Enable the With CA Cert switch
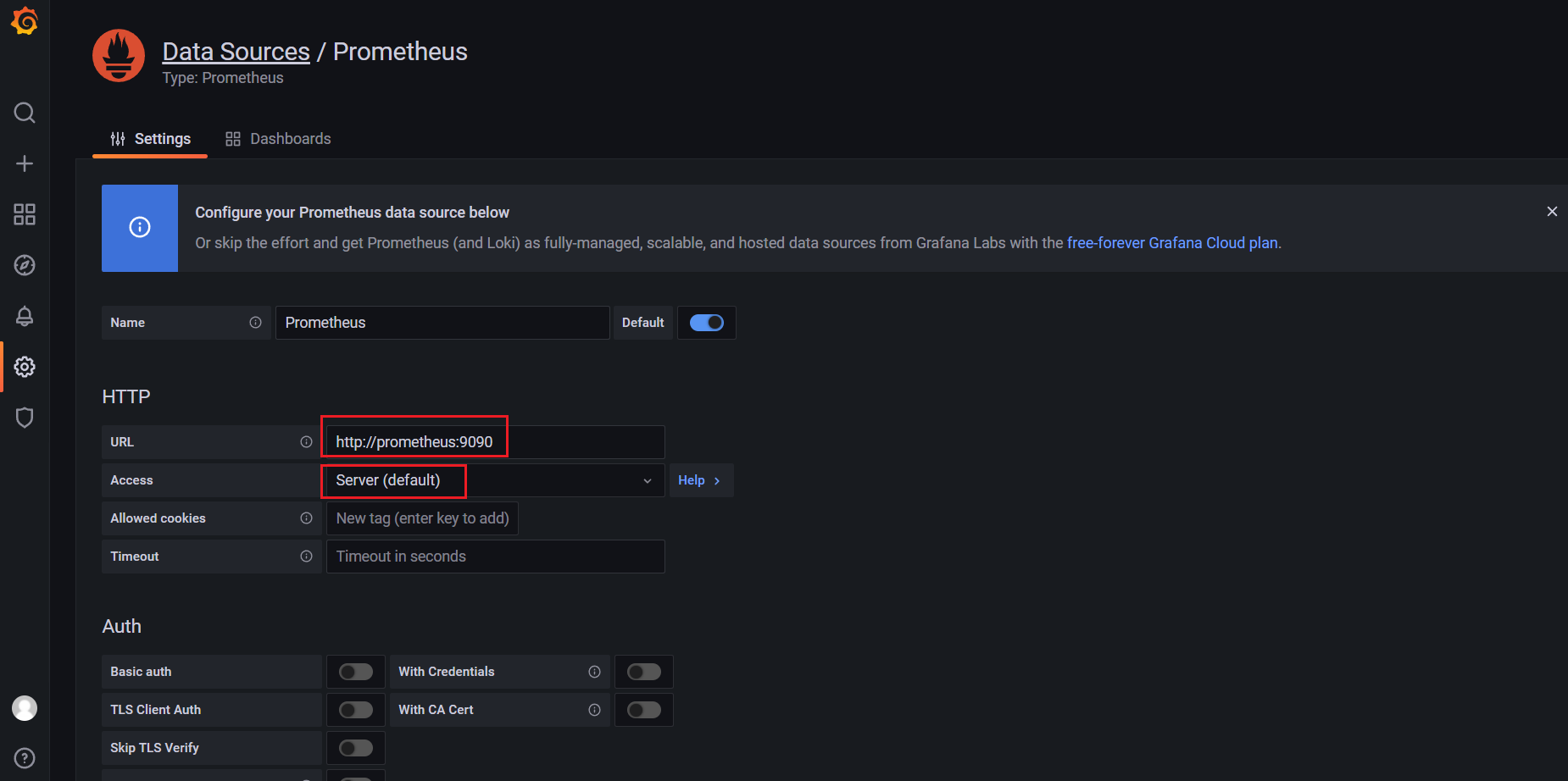Viewport: 1568px width, 781px height. [644, 710]
